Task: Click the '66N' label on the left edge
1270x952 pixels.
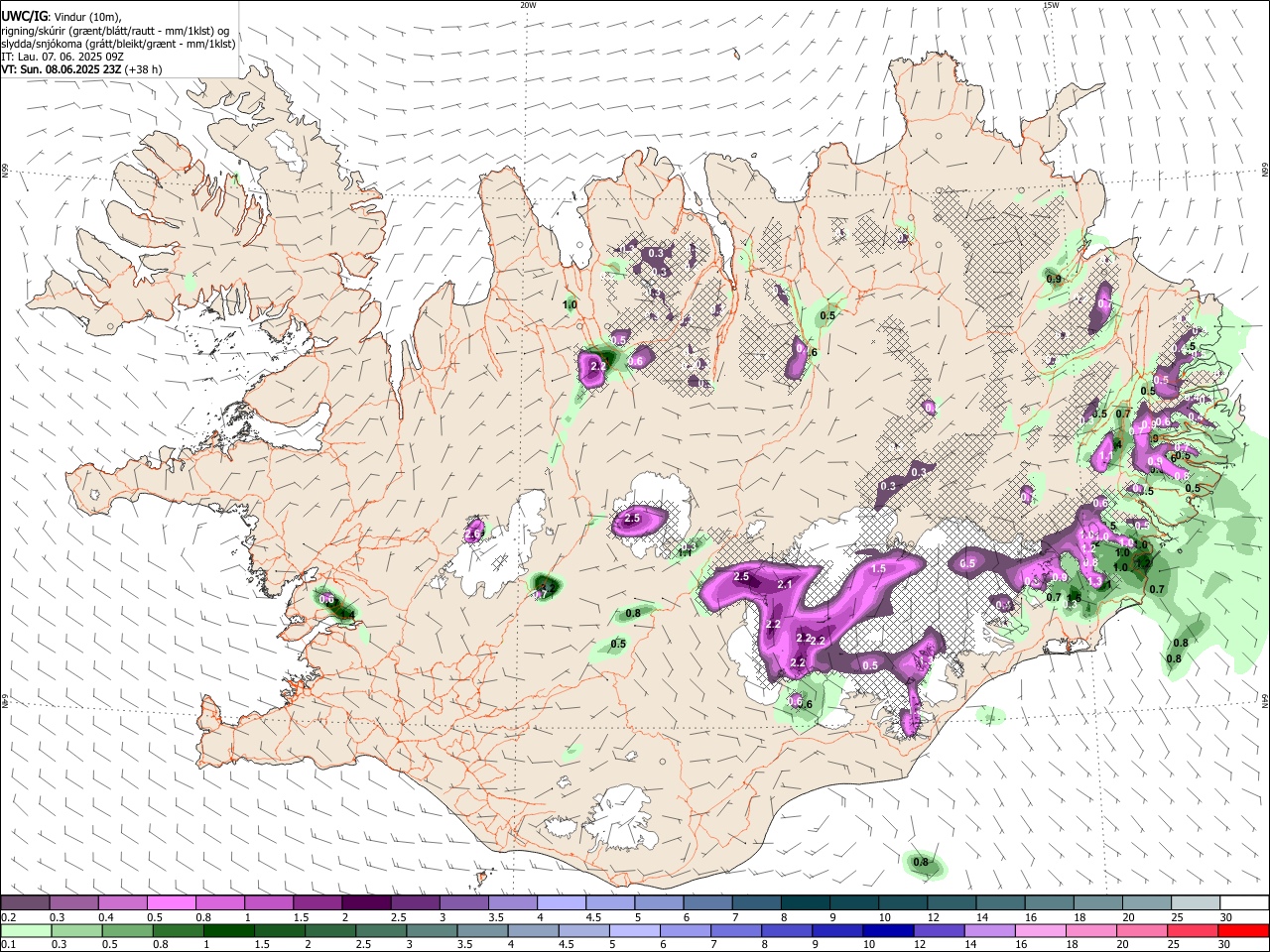Action: click(x=5, y=171)
